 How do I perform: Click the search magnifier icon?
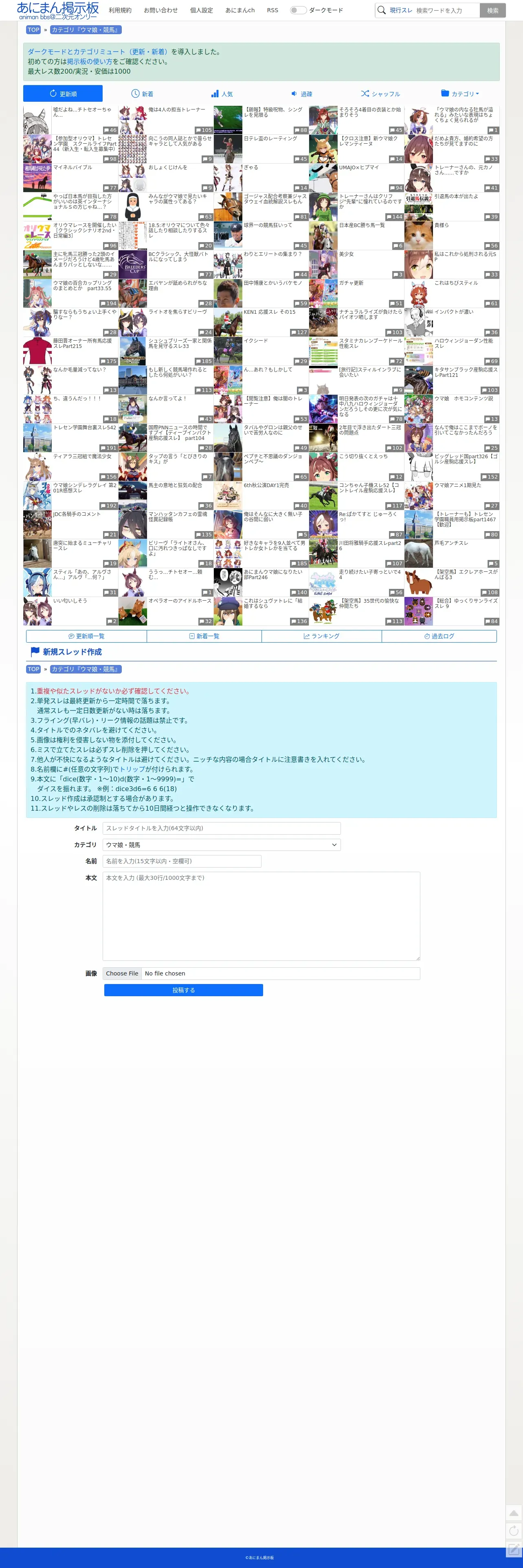click(x=382, y=10)
